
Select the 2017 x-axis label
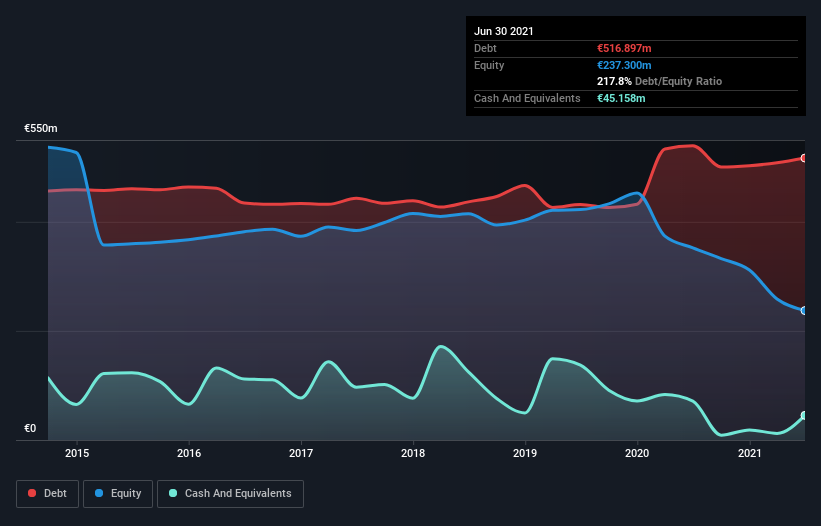coord(301,453)
